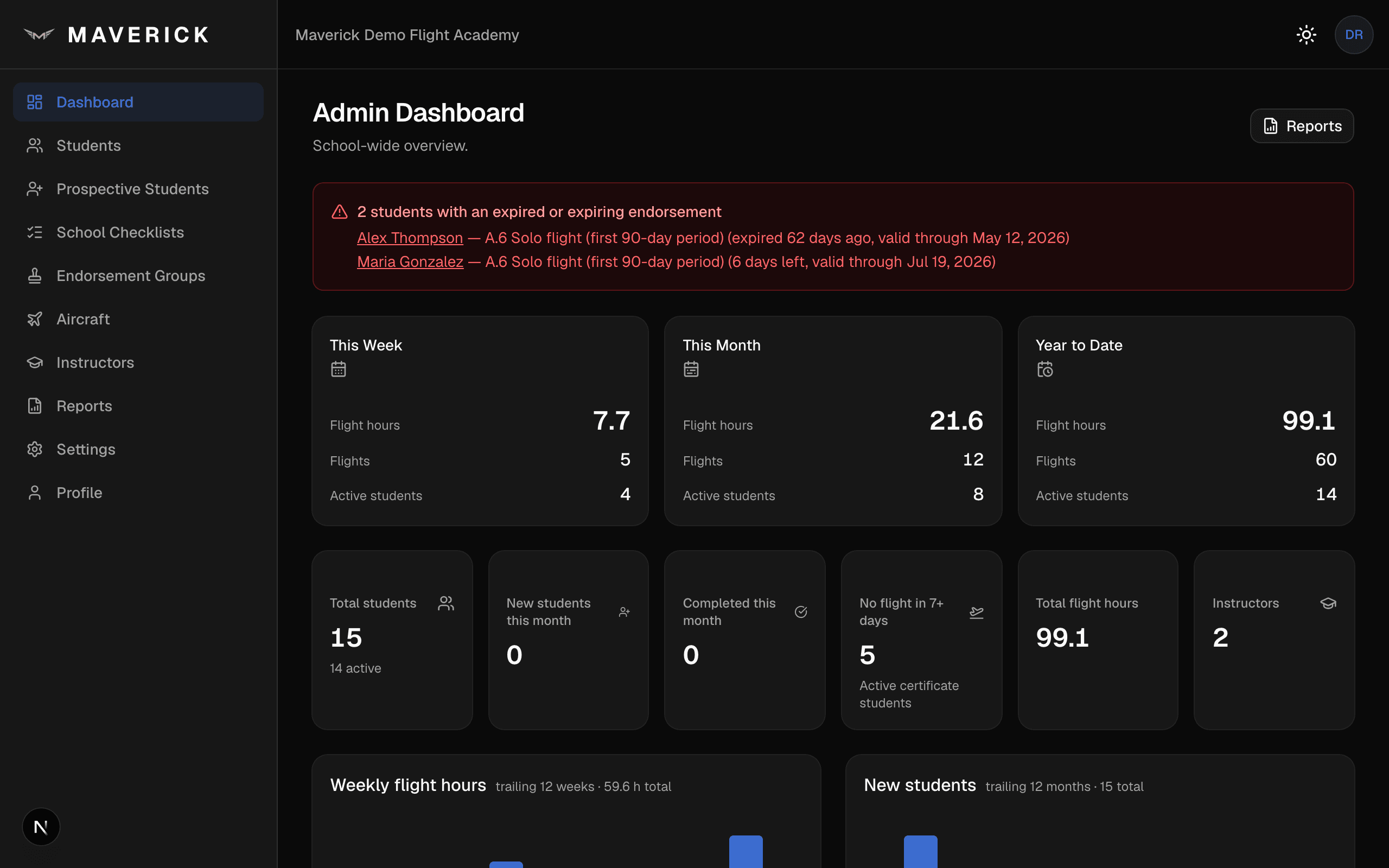Click the Year to Date flights value 60
1389x868 pixels.
[x=1326, y=460]
